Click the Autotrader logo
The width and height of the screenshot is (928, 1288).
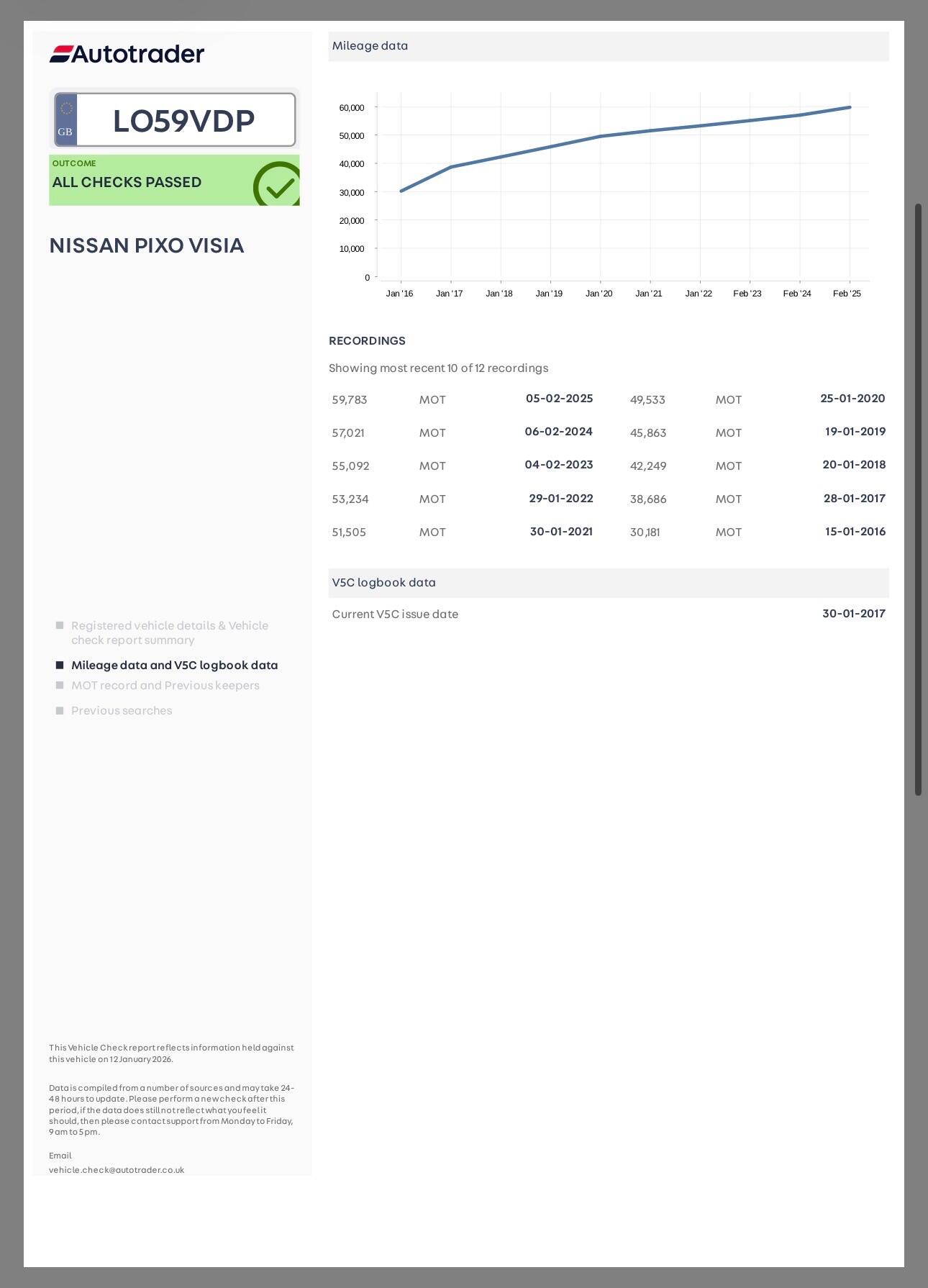[127, 54]
